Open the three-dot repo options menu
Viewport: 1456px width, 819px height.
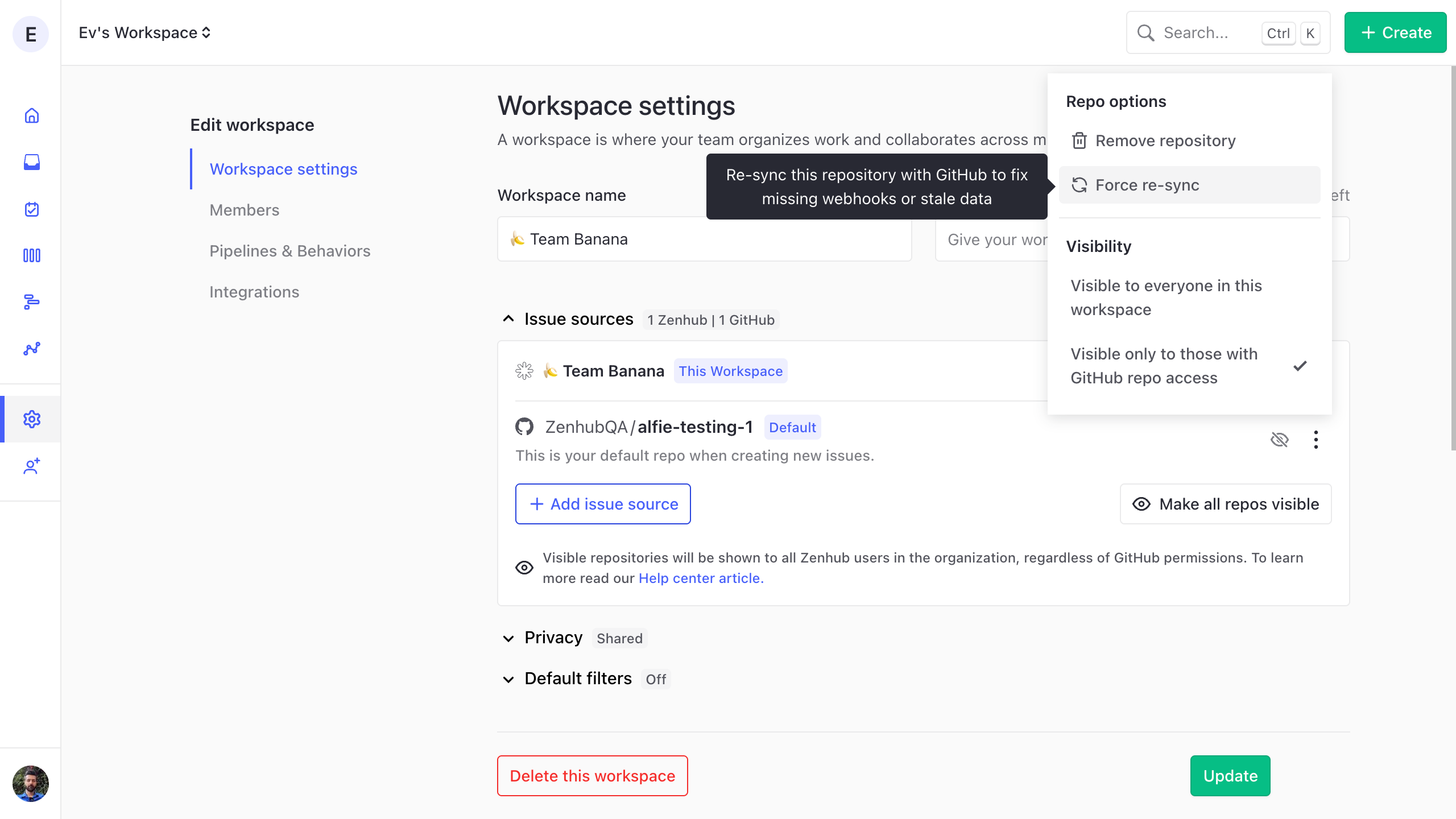pyautogui.click(x=1316, y=440)
